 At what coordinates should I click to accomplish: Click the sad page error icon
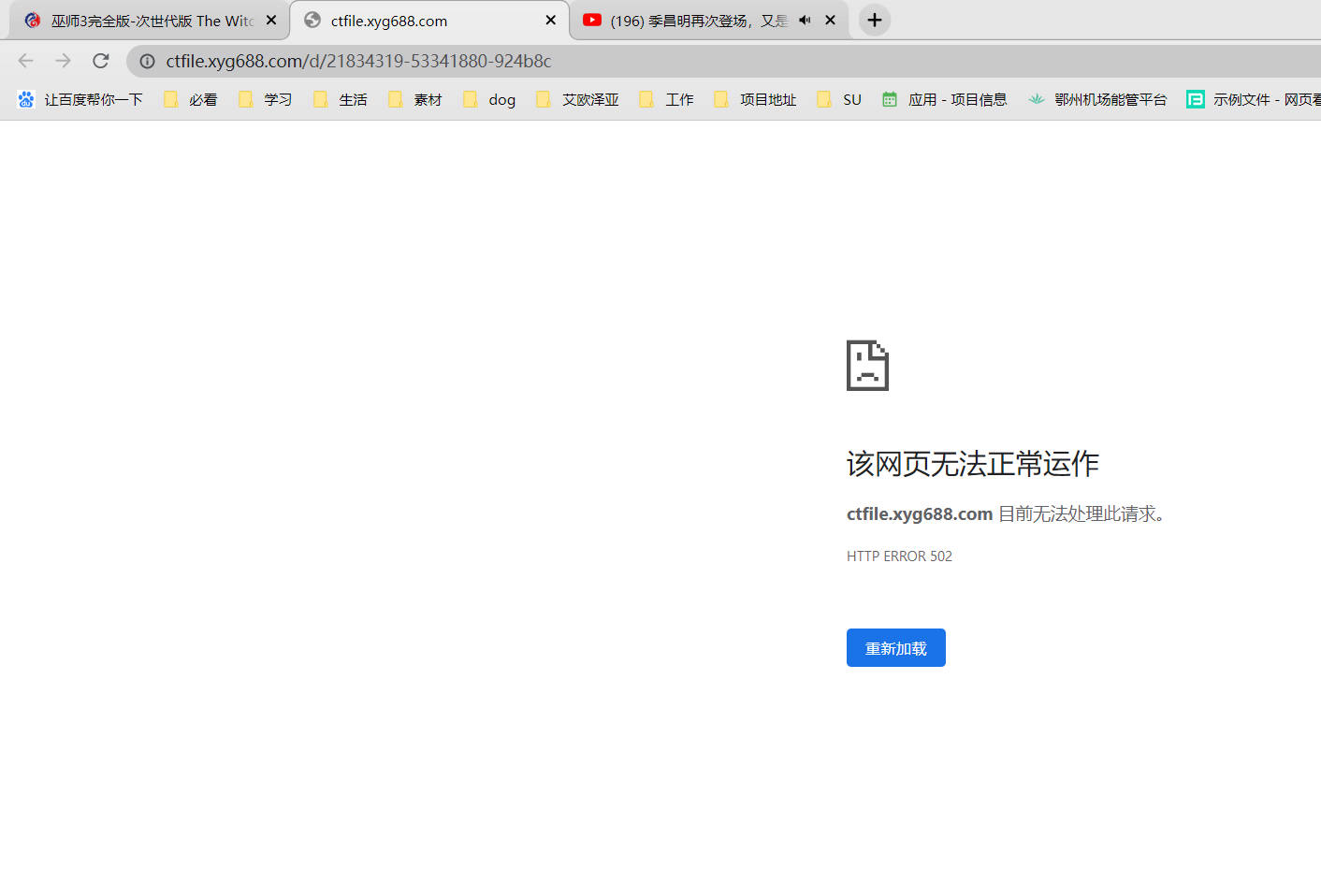point(867,365)
